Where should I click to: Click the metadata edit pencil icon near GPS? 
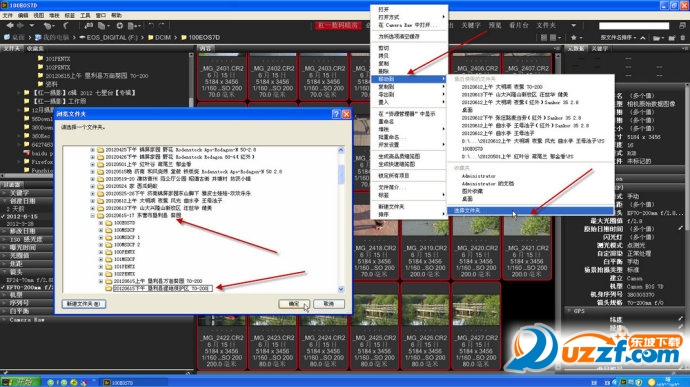[681, 318]
